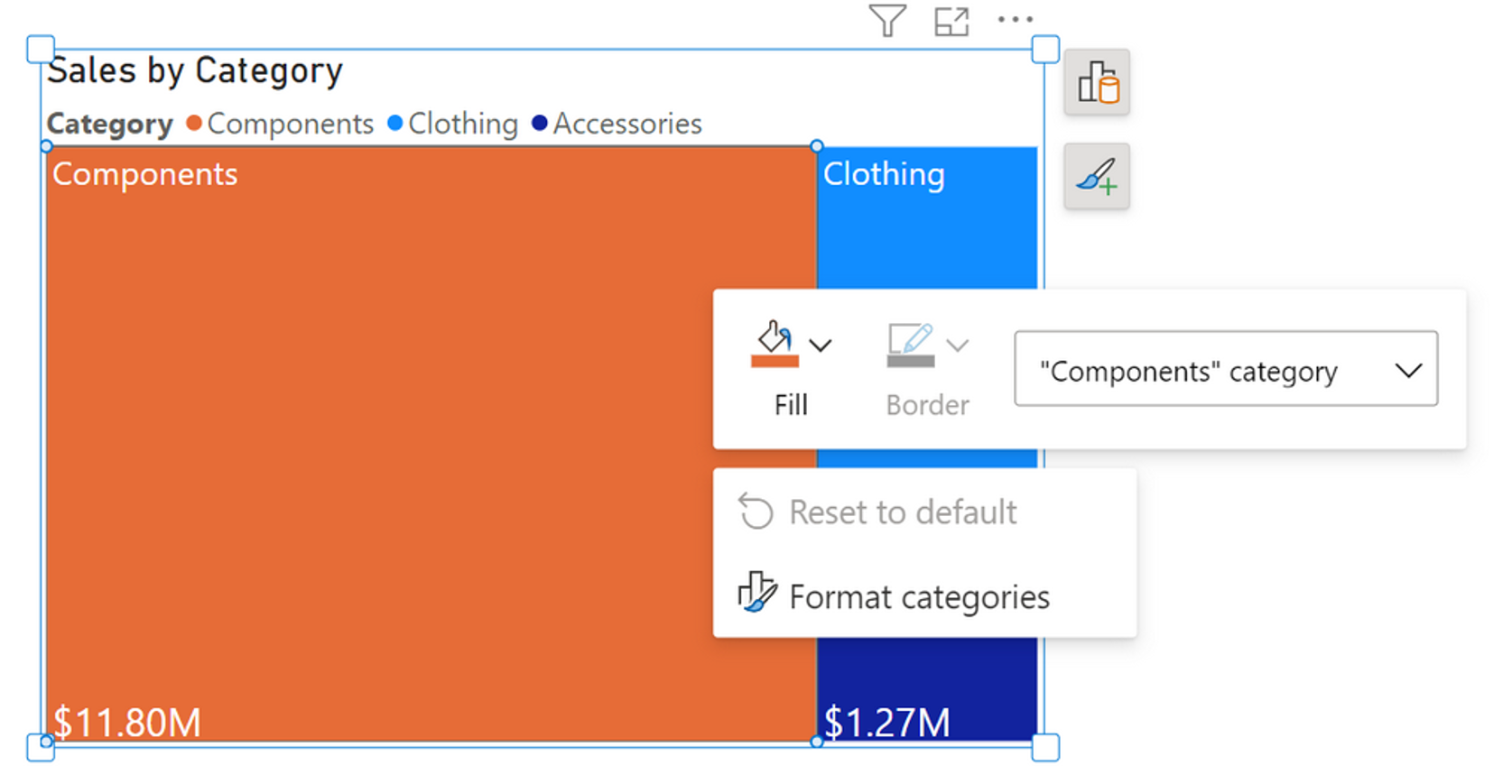Open the visual filter funnel icon

pyautogui.click(x=887, y=20)
